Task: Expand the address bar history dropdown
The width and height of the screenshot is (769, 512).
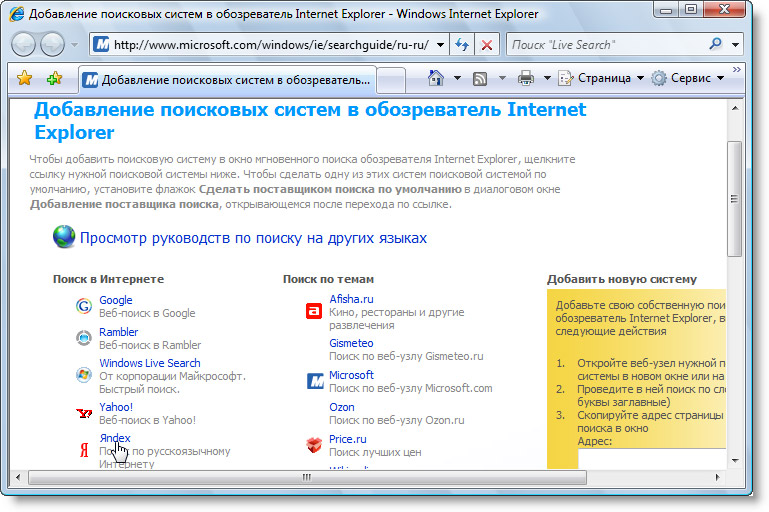Action: (x=441, y=45)
